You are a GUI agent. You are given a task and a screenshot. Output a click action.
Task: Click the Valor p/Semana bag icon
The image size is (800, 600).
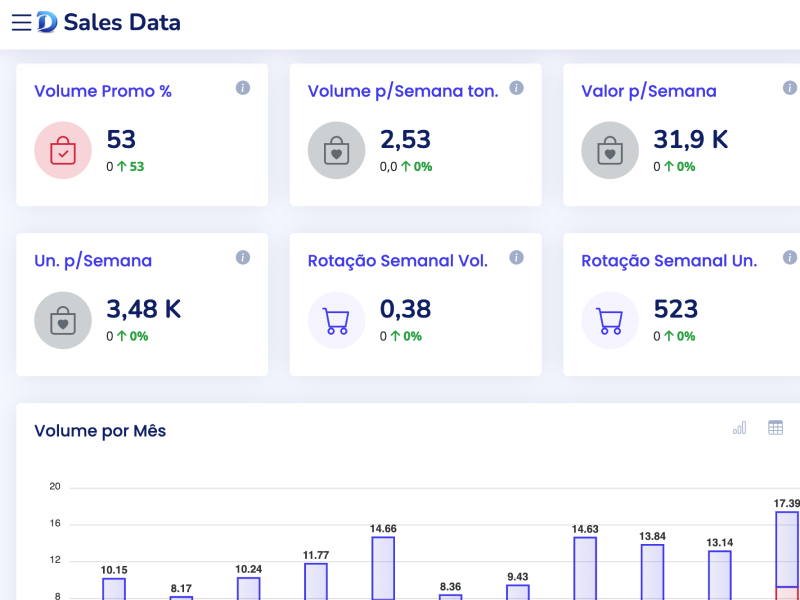coord(610,151)
